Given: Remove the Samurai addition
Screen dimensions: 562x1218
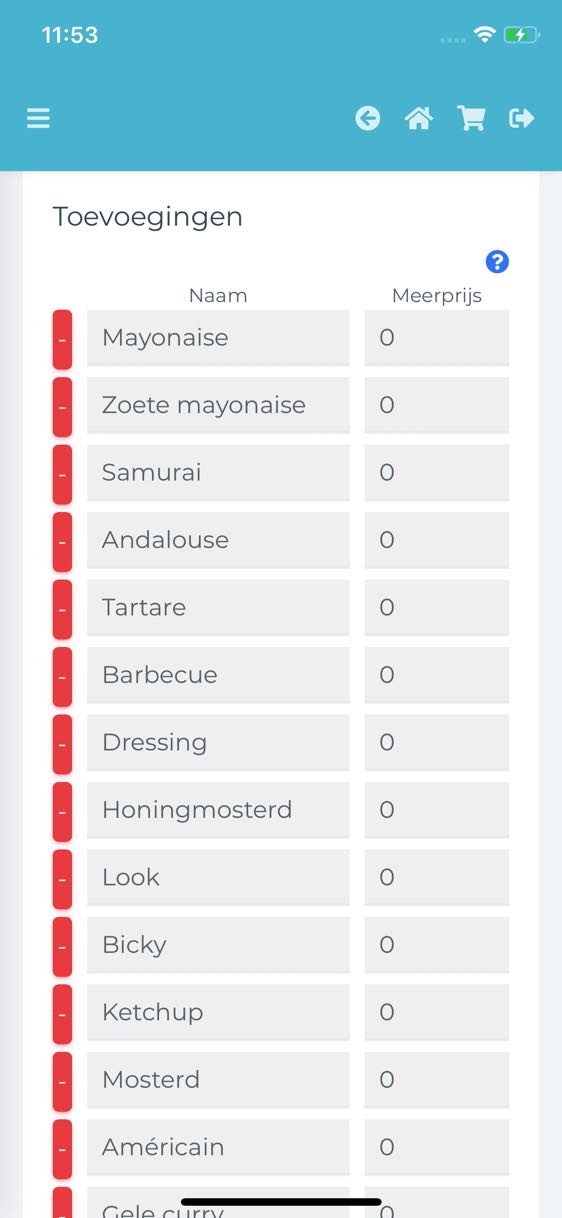Looking at the screenshot, I should (62, 473).
